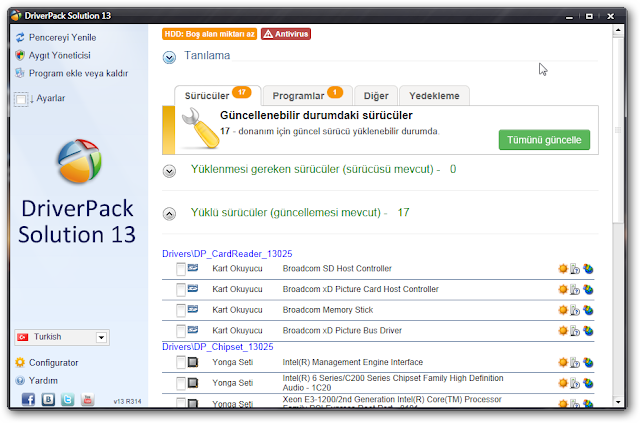Image resolution: width=640 pixels, height=423 pixels.
Task: Click the gear icon for Broadcom xD Picture Card Host Controller
Action: (x=563, y=289)
